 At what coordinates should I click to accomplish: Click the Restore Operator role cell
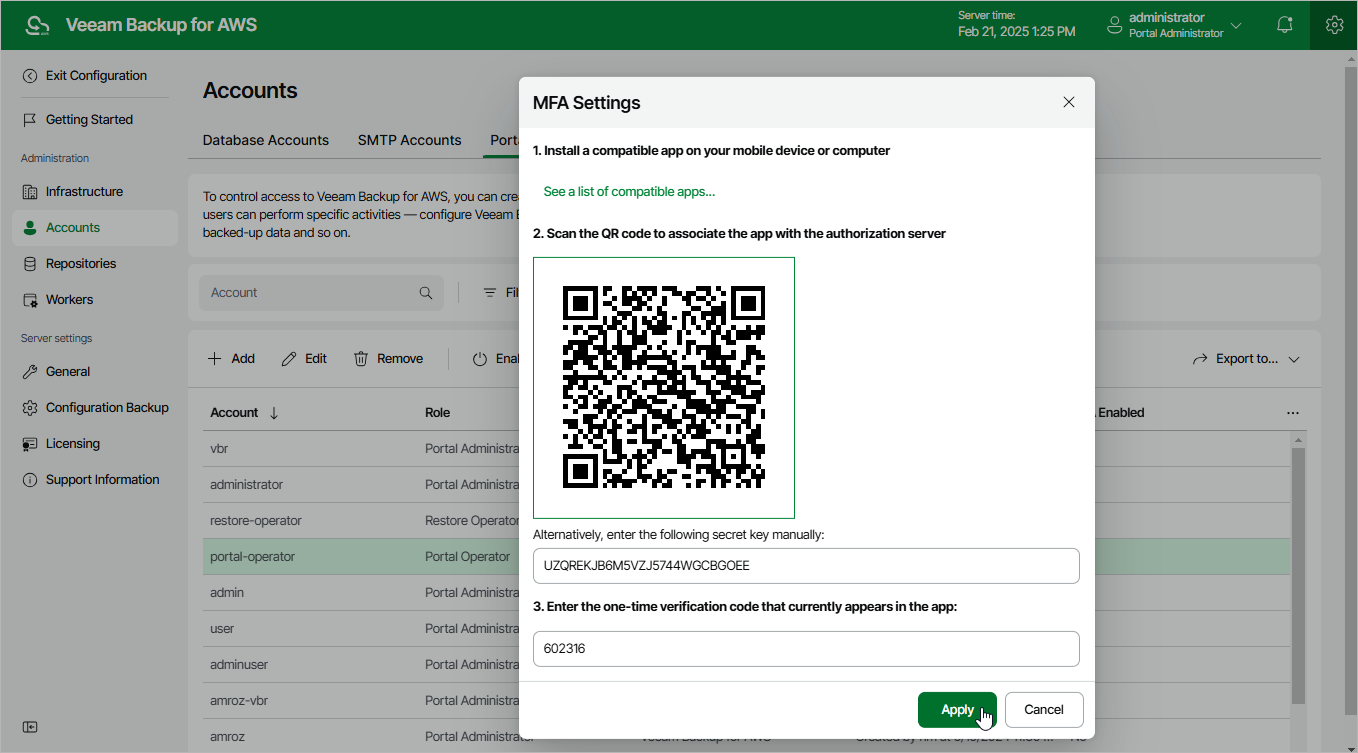pyautogui.click(x=472, y=521)
